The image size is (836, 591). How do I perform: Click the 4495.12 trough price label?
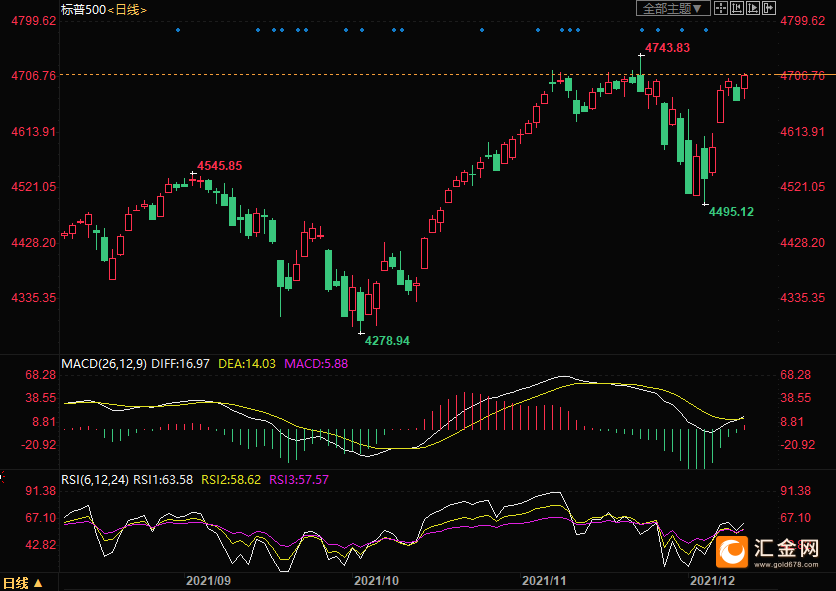731,212
